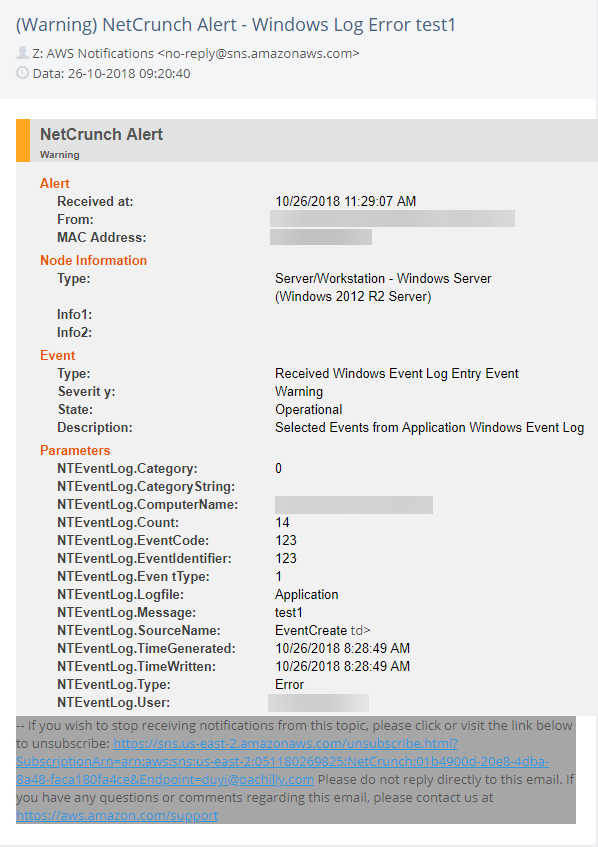Click the NTEventLog.EventType value 1

[279, 576]
